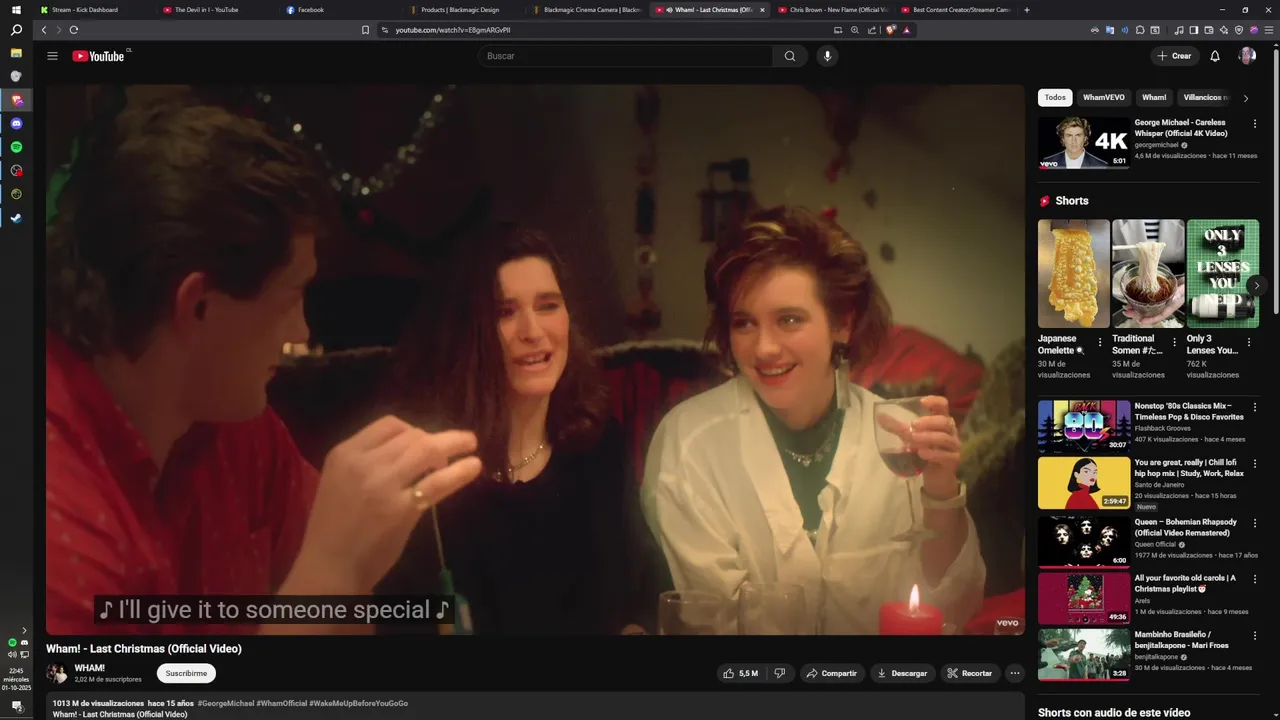Viewport: 1280px width, 720px height.
Task: Open the YouTube hamburger guide menu
Action: coord(52,56)
